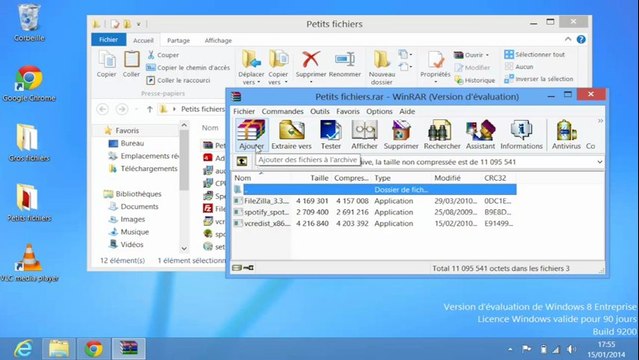The height and width of the screenshot is (360, 639).
Task: Select Documents library in navigation pane
Action: [x=134, y=207]
